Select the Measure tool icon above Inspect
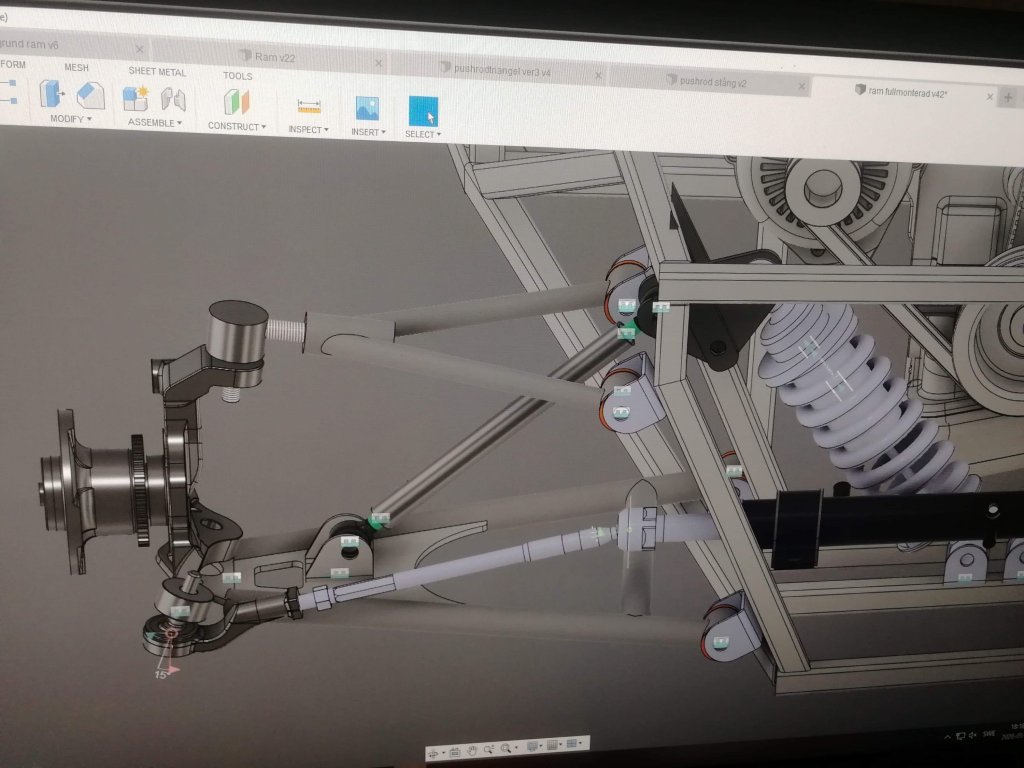The height and width of the screenshot is (768, 1024). click(309, 105)
